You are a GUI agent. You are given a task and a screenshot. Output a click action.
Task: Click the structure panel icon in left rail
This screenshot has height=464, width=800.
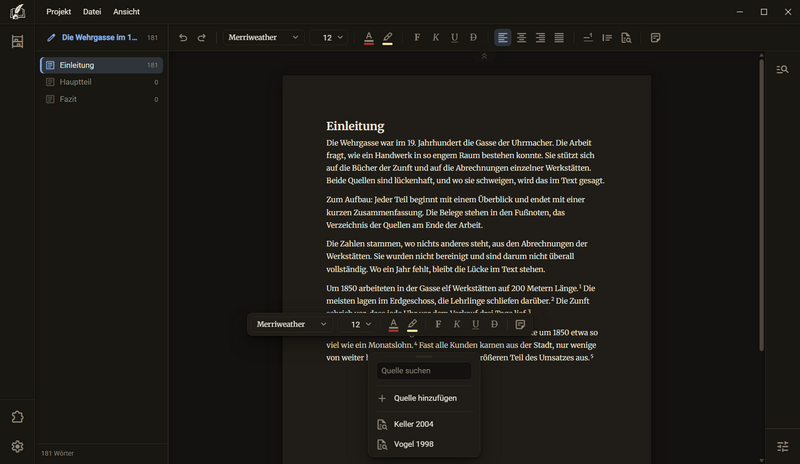[x=17, y=41]
